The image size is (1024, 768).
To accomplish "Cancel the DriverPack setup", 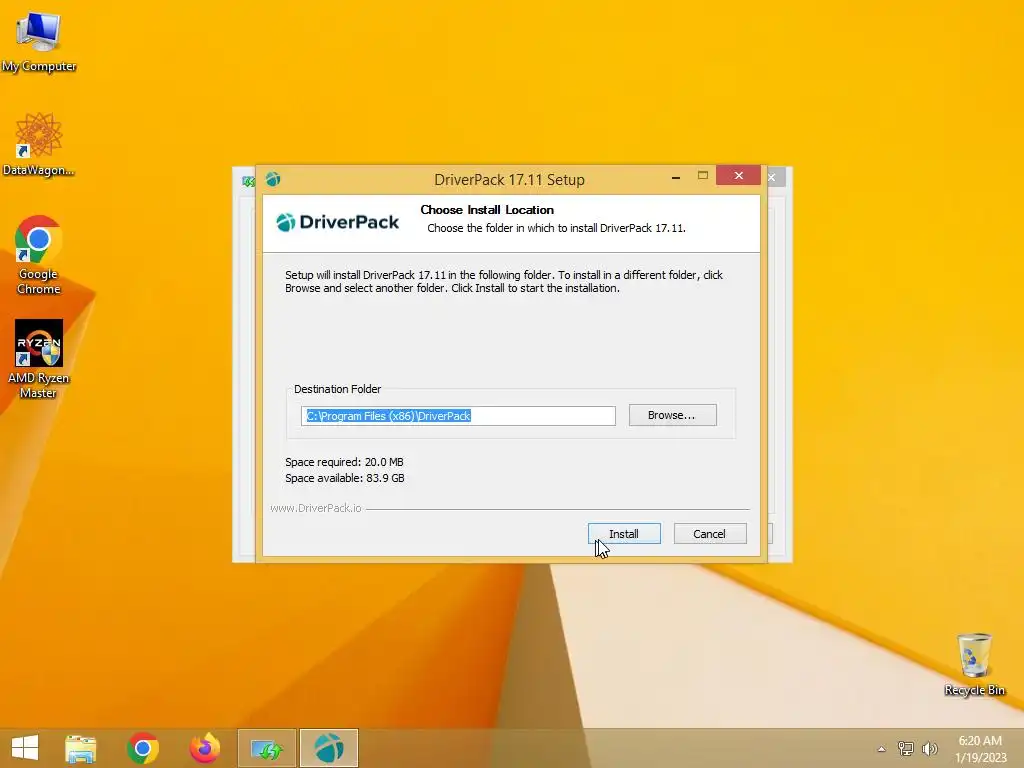I will [x=710, y=534].
